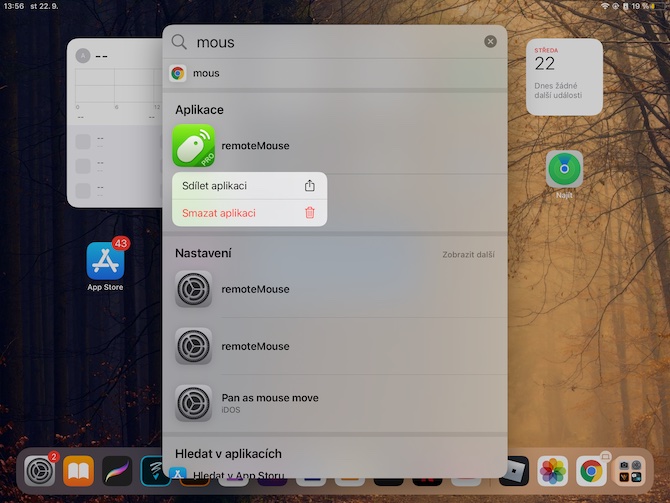670x503 pixels.
Task: Open 'Pan as mouse move' setting
Action: click(335, 403)
